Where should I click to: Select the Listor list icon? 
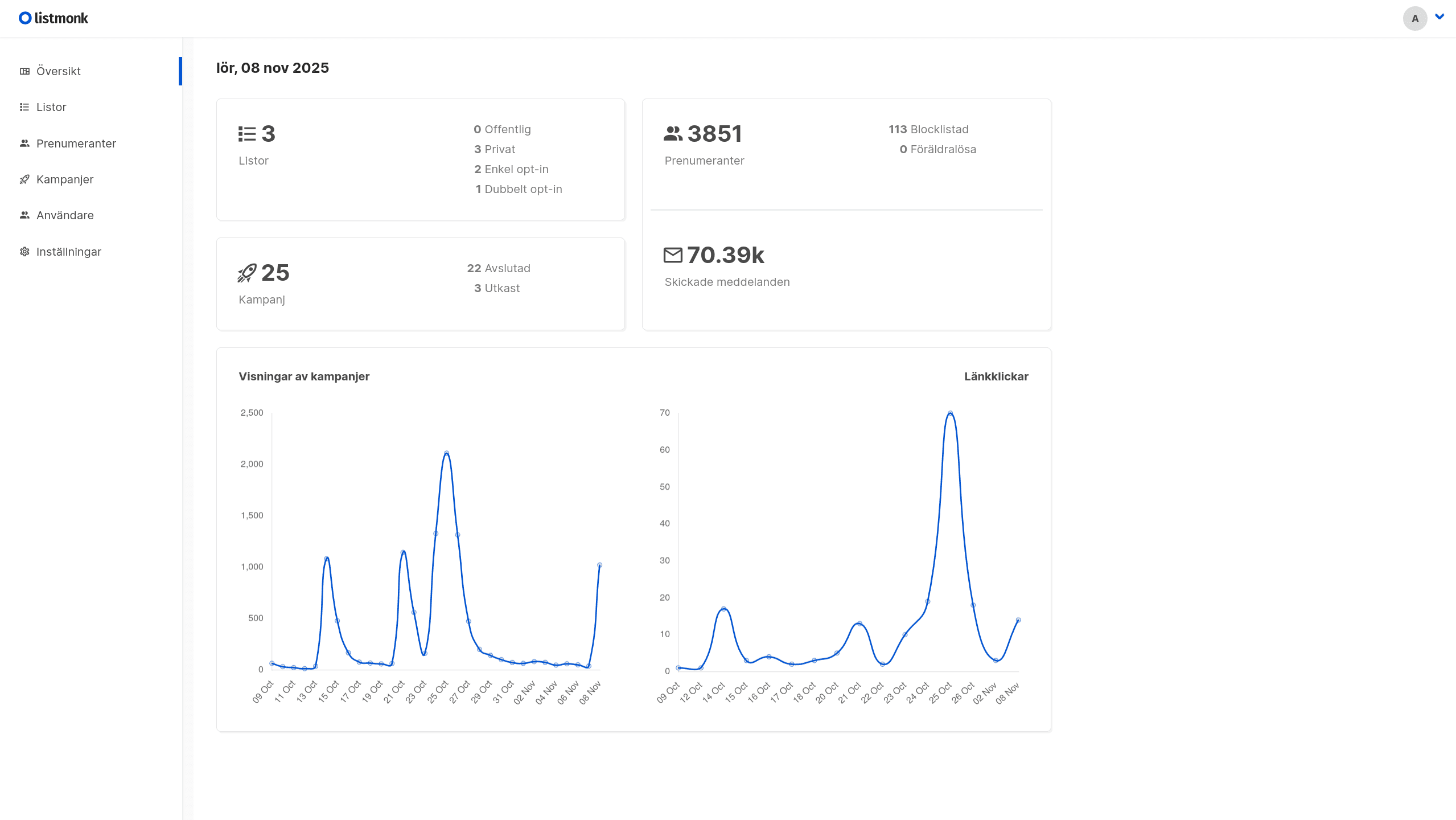25,107
